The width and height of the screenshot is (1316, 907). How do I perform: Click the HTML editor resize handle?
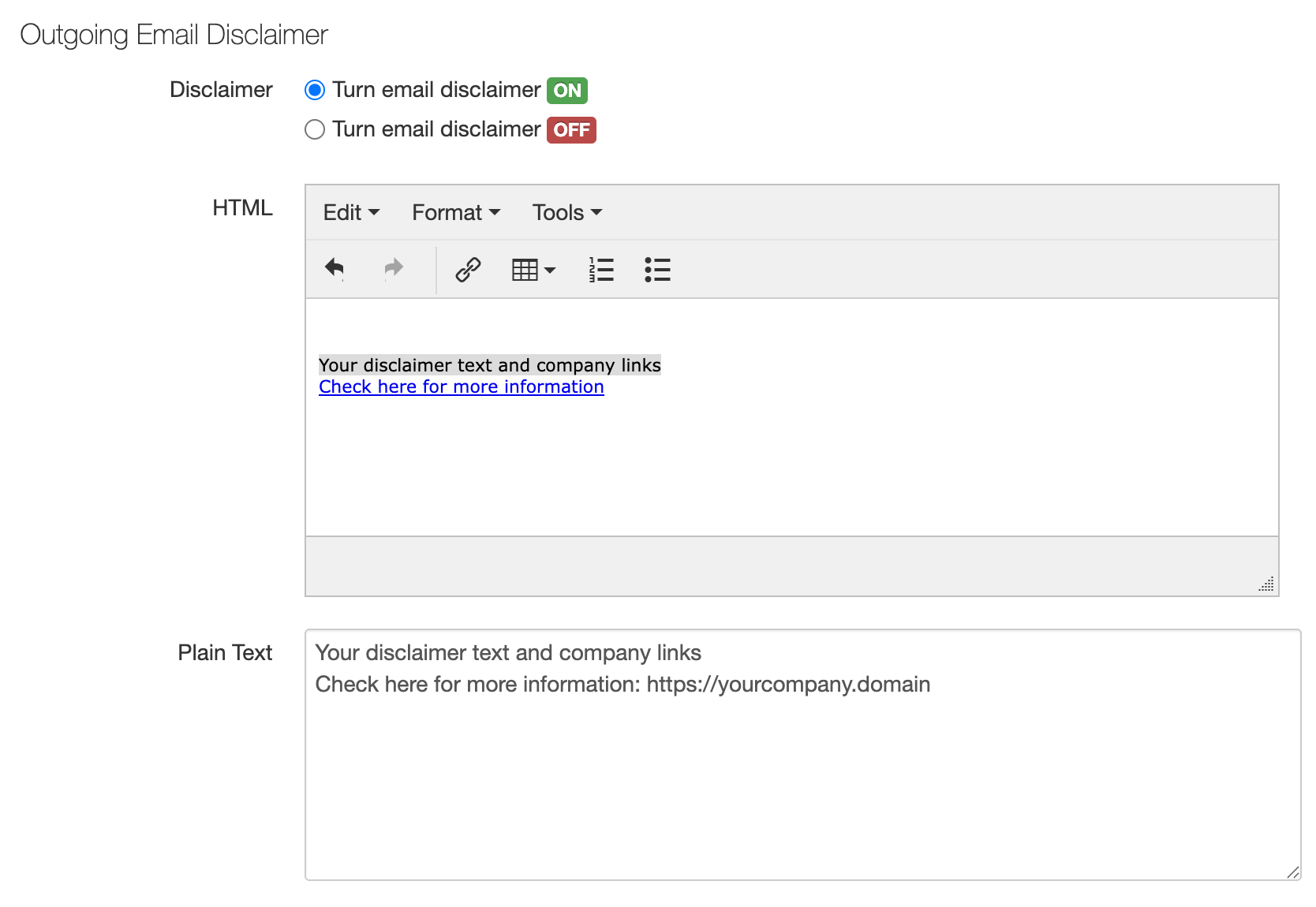click(1266, 584)
